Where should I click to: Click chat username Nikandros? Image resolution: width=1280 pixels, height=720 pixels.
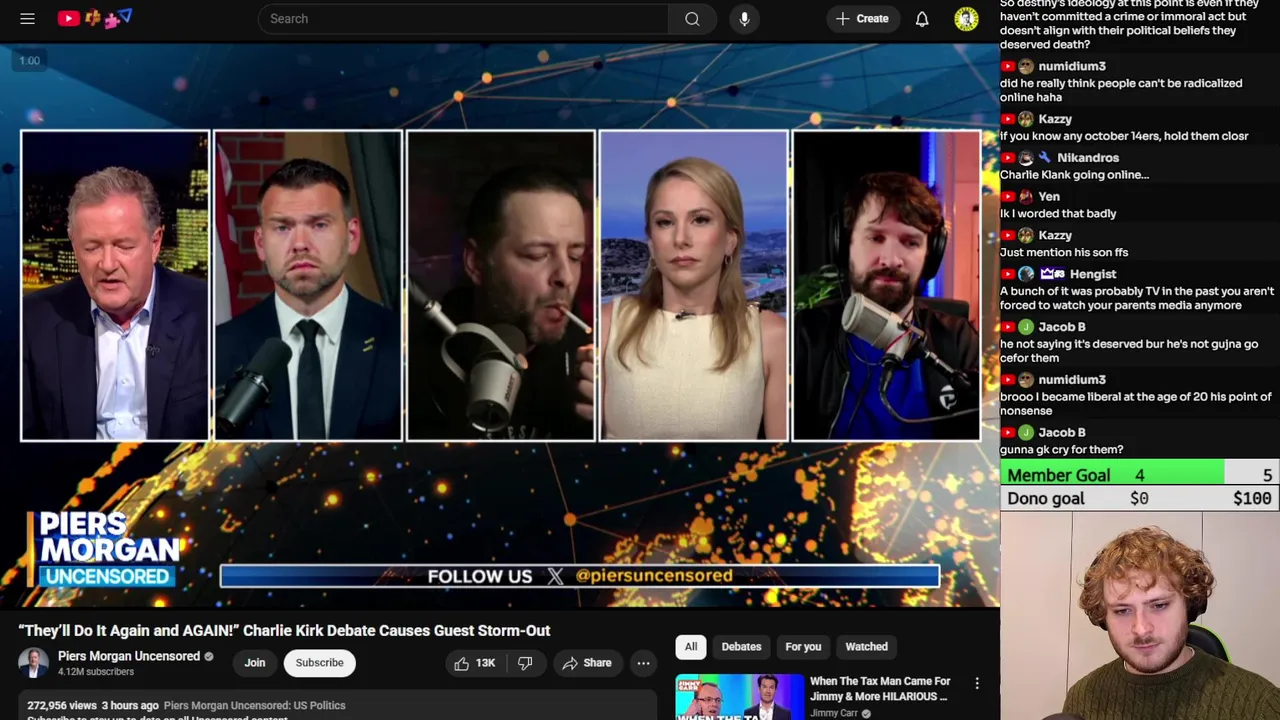(1088, 158)
